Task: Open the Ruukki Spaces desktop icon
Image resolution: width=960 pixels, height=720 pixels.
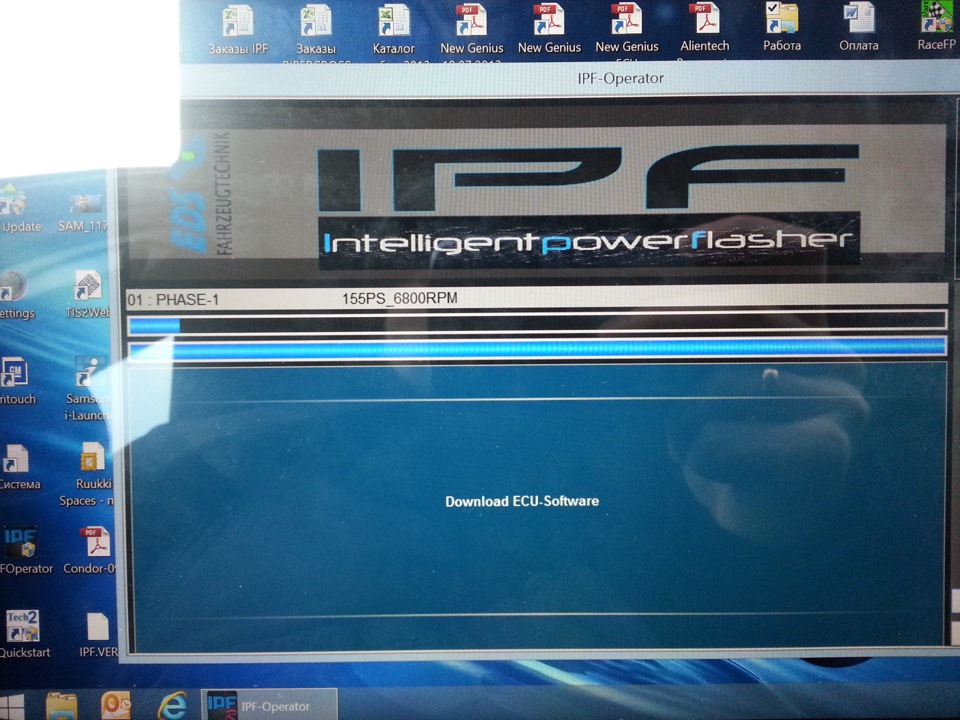Action: tap(87, 474)
